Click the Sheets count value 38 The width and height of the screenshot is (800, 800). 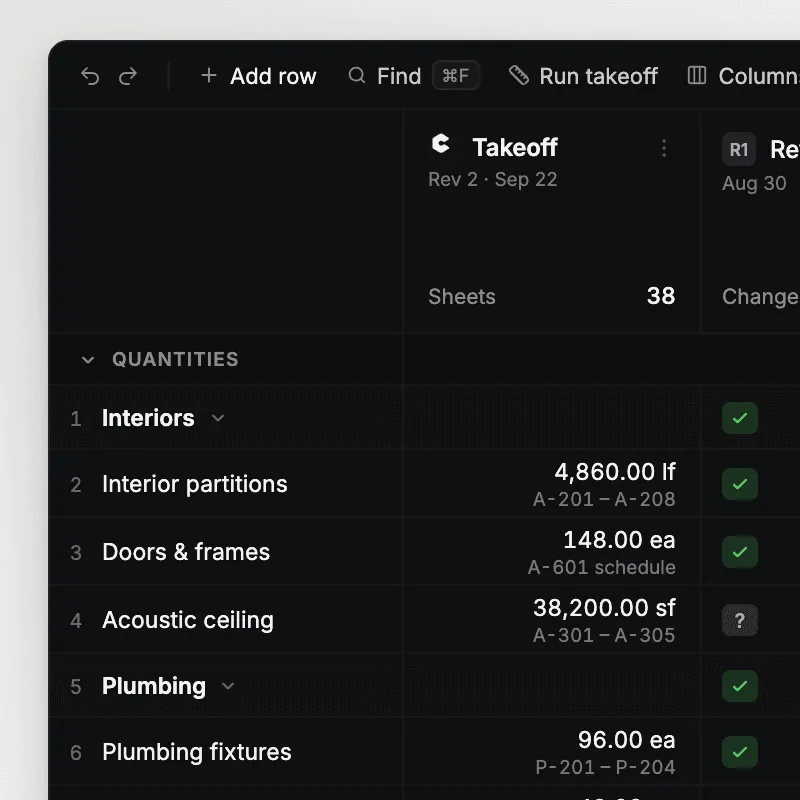pos(661,296)
